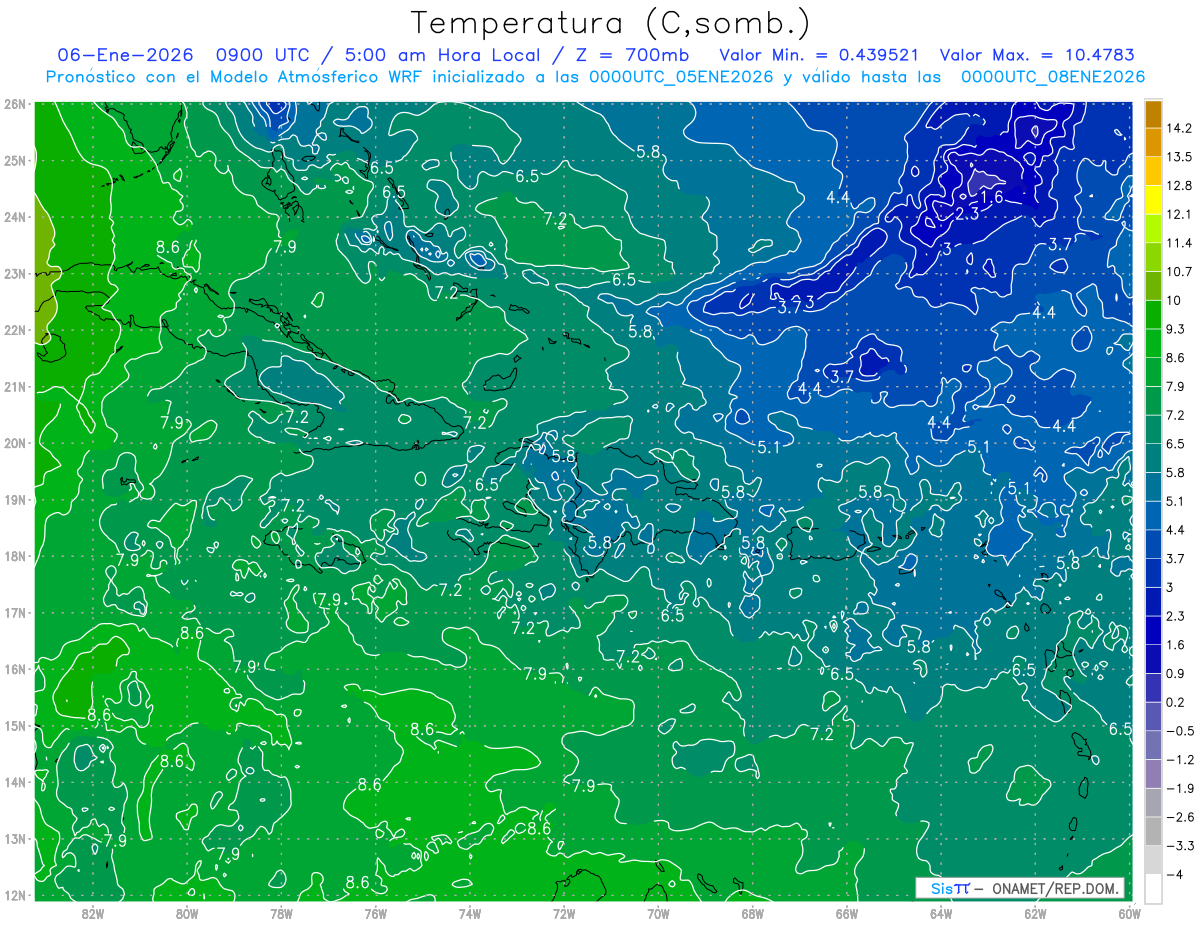Click the ONAMET/REP.DOM. logo box
Screen dimensions: 1200x927
click(1019, 888)
